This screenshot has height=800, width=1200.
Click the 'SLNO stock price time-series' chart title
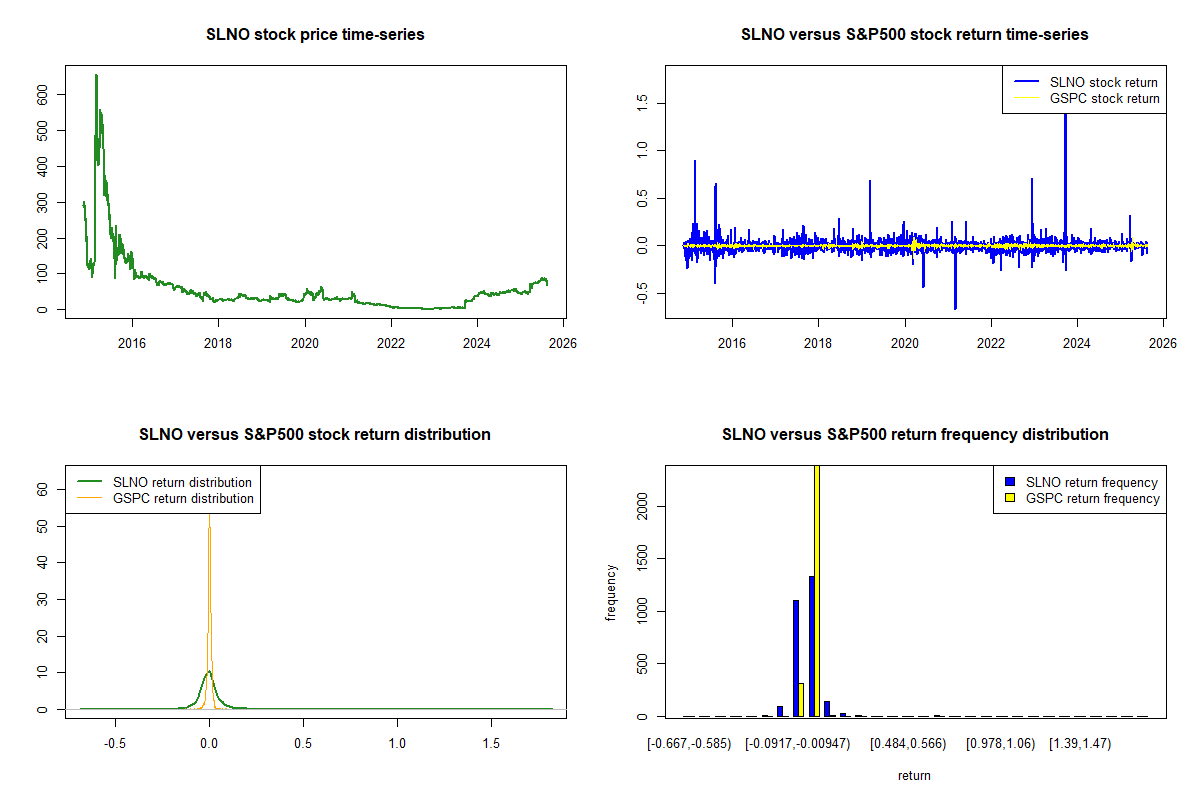pos(315,35)
